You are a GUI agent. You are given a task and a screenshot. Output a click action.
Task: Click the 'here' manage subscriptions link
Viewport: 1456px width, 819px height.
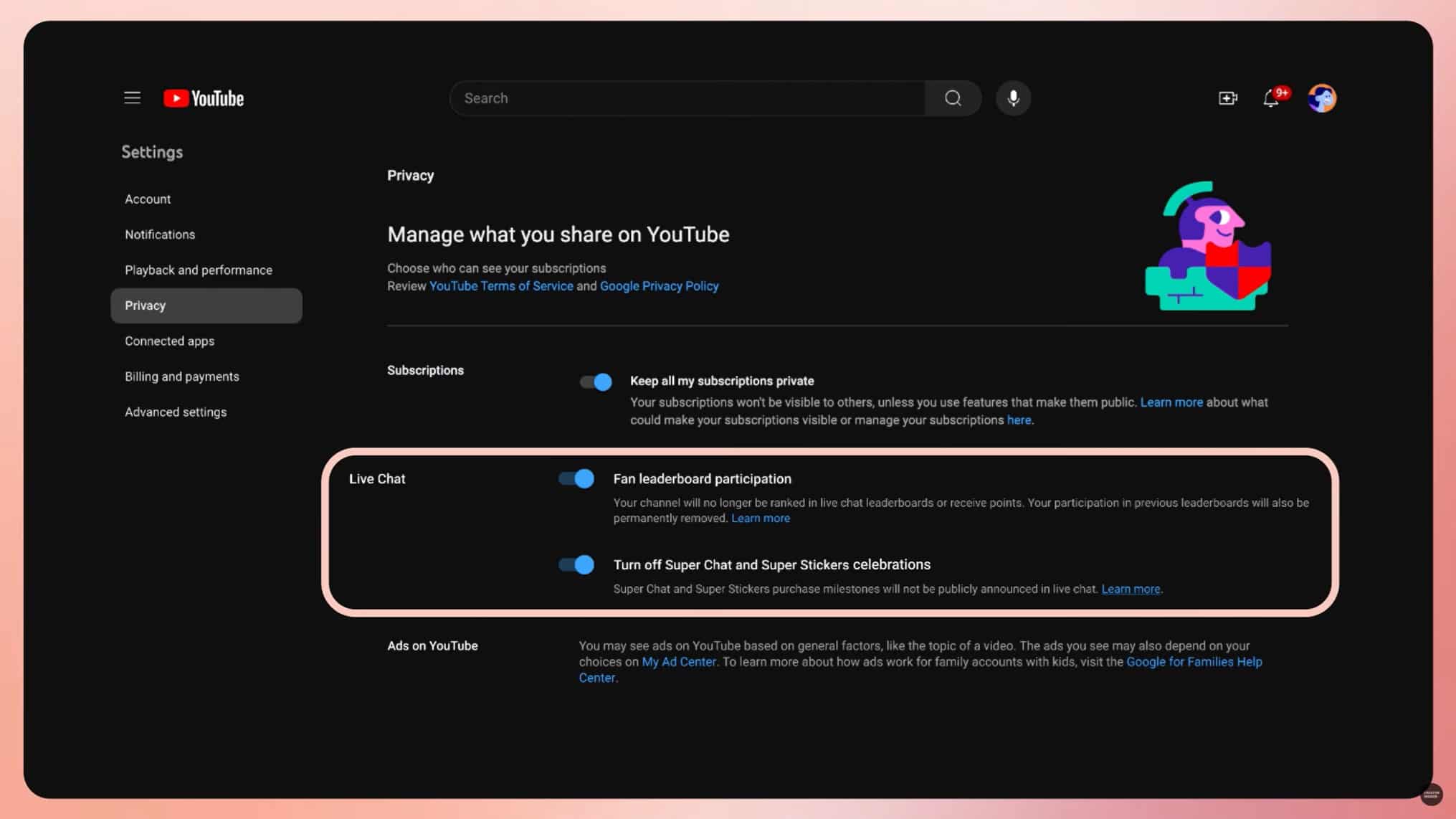click(x=1019, y=420)
